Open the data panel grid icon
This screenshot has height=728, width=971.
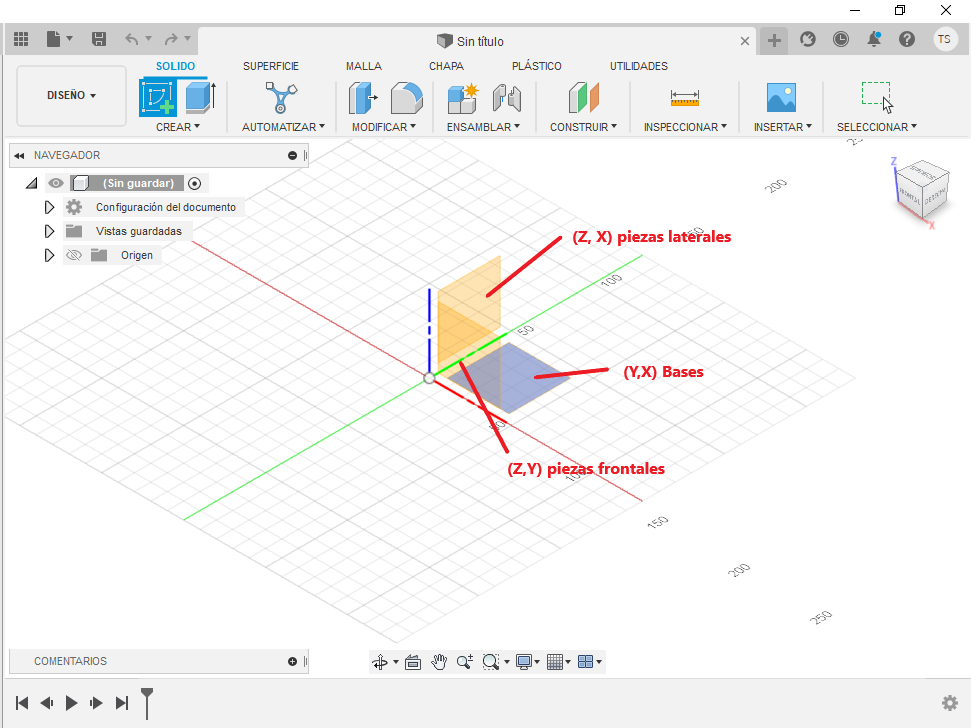[21, 40]
